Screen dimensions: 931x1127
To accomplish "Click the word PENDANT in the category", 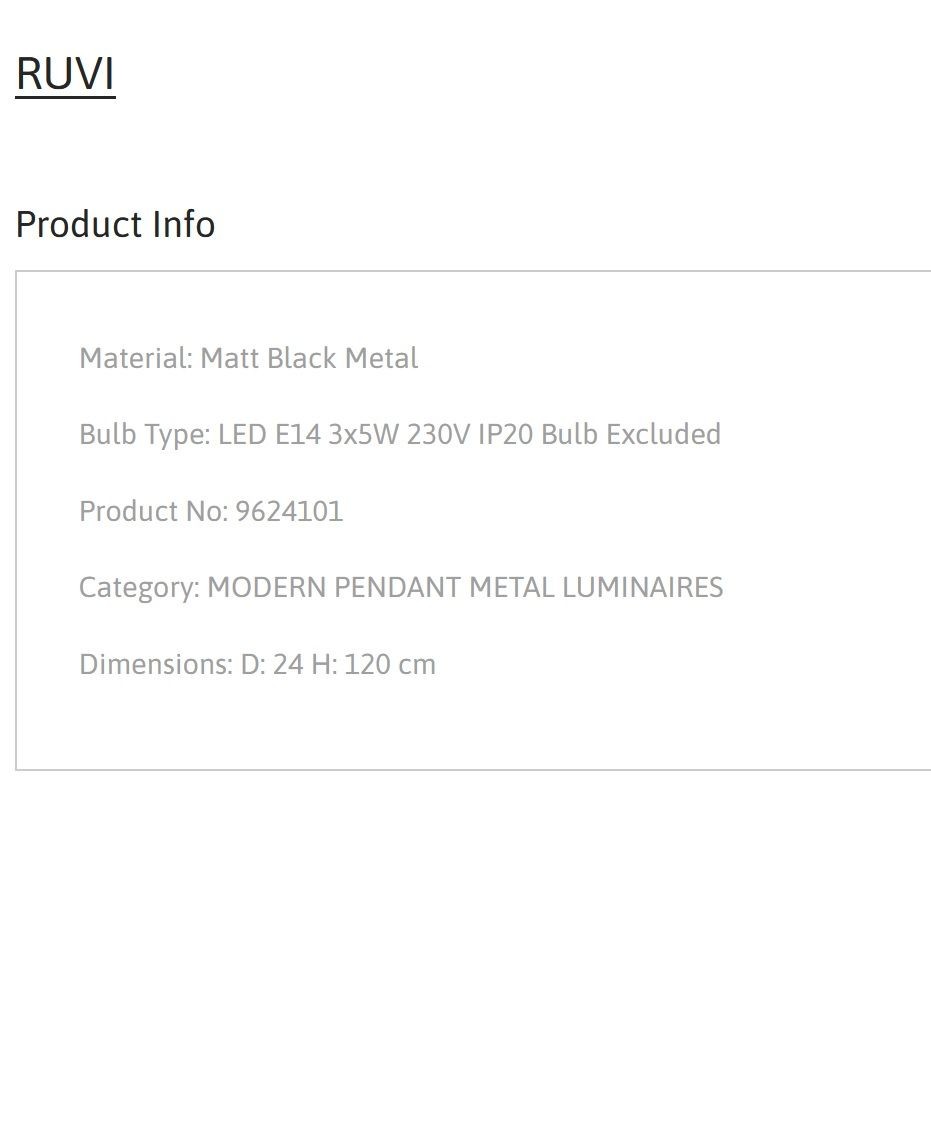I will click(398, 587).
